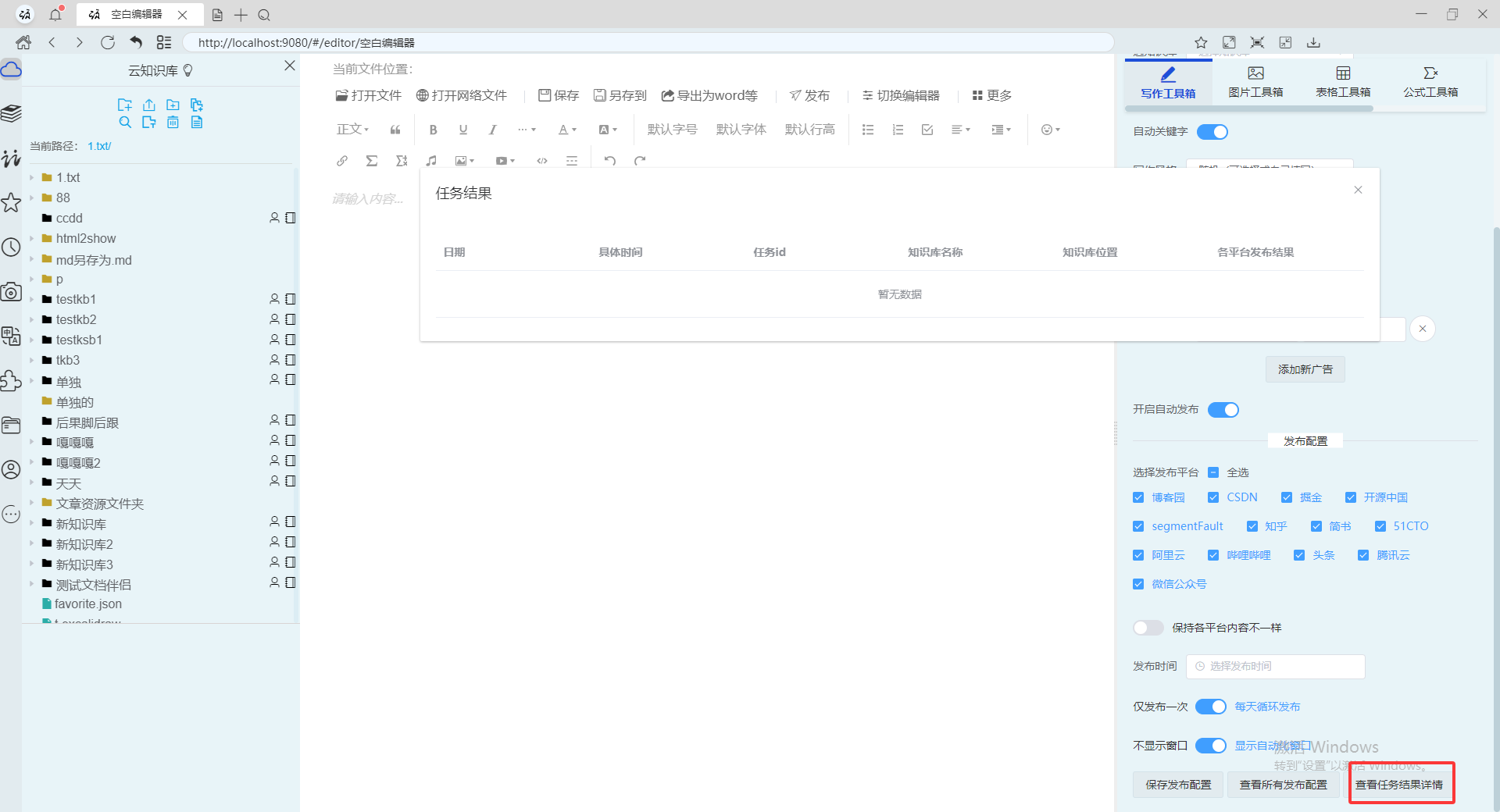Uncheck the CSDN publishing platform
The image size is (1500, 812).
1214,497
